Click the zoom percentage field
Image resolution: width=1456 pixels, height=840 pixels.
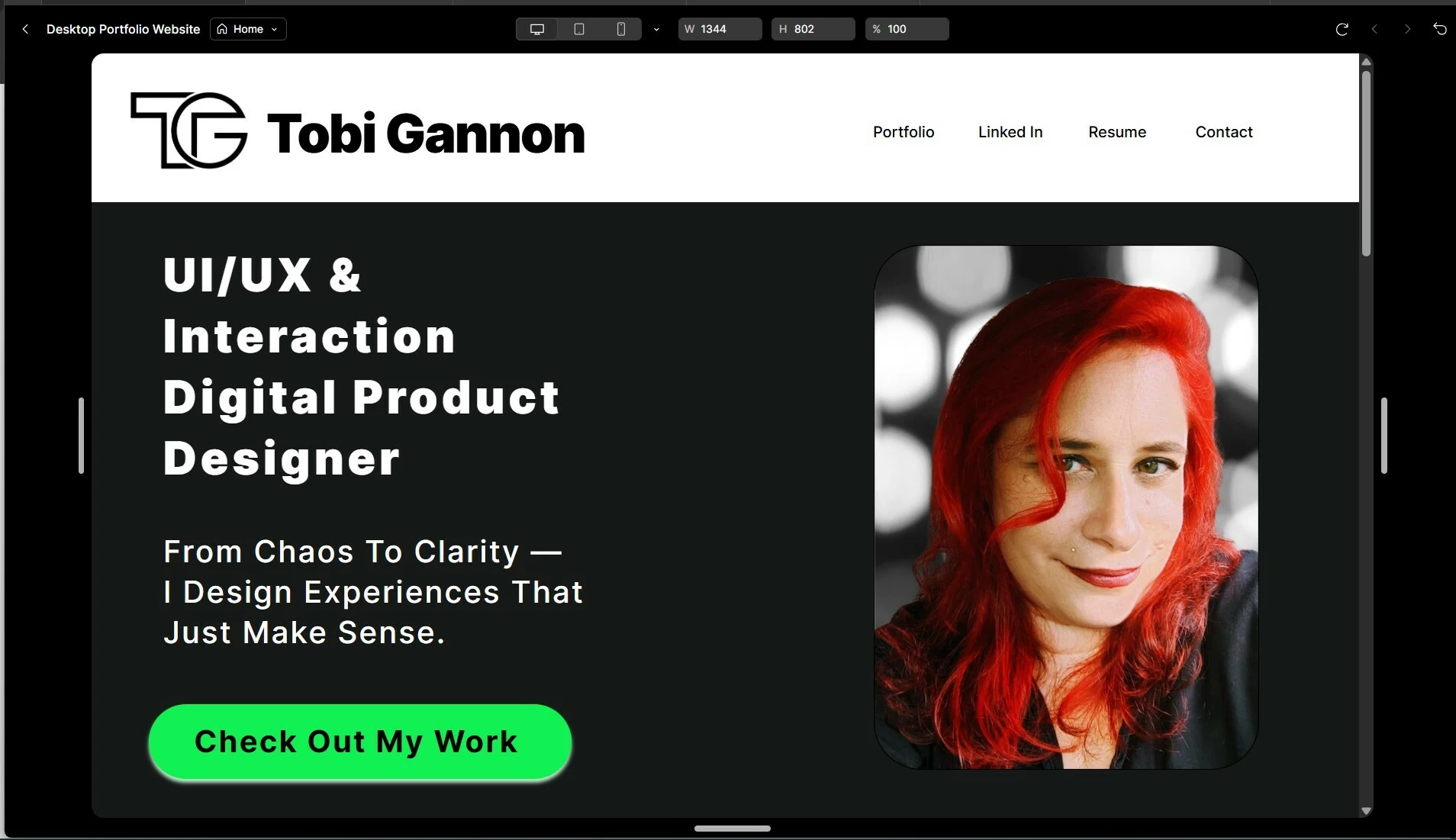(907, 29)
